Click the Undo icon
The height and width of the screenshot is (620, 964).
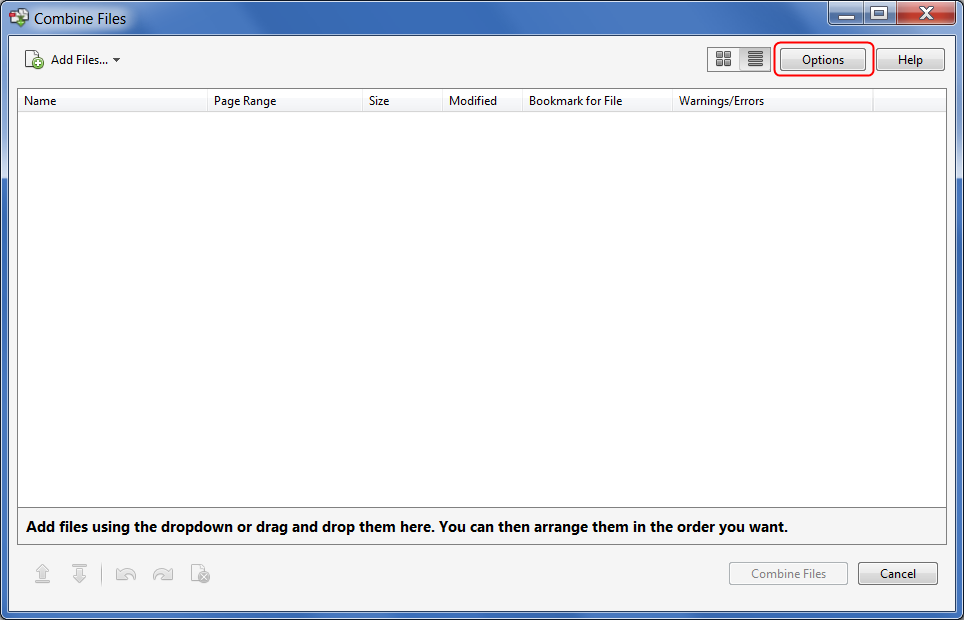[125, 573]
